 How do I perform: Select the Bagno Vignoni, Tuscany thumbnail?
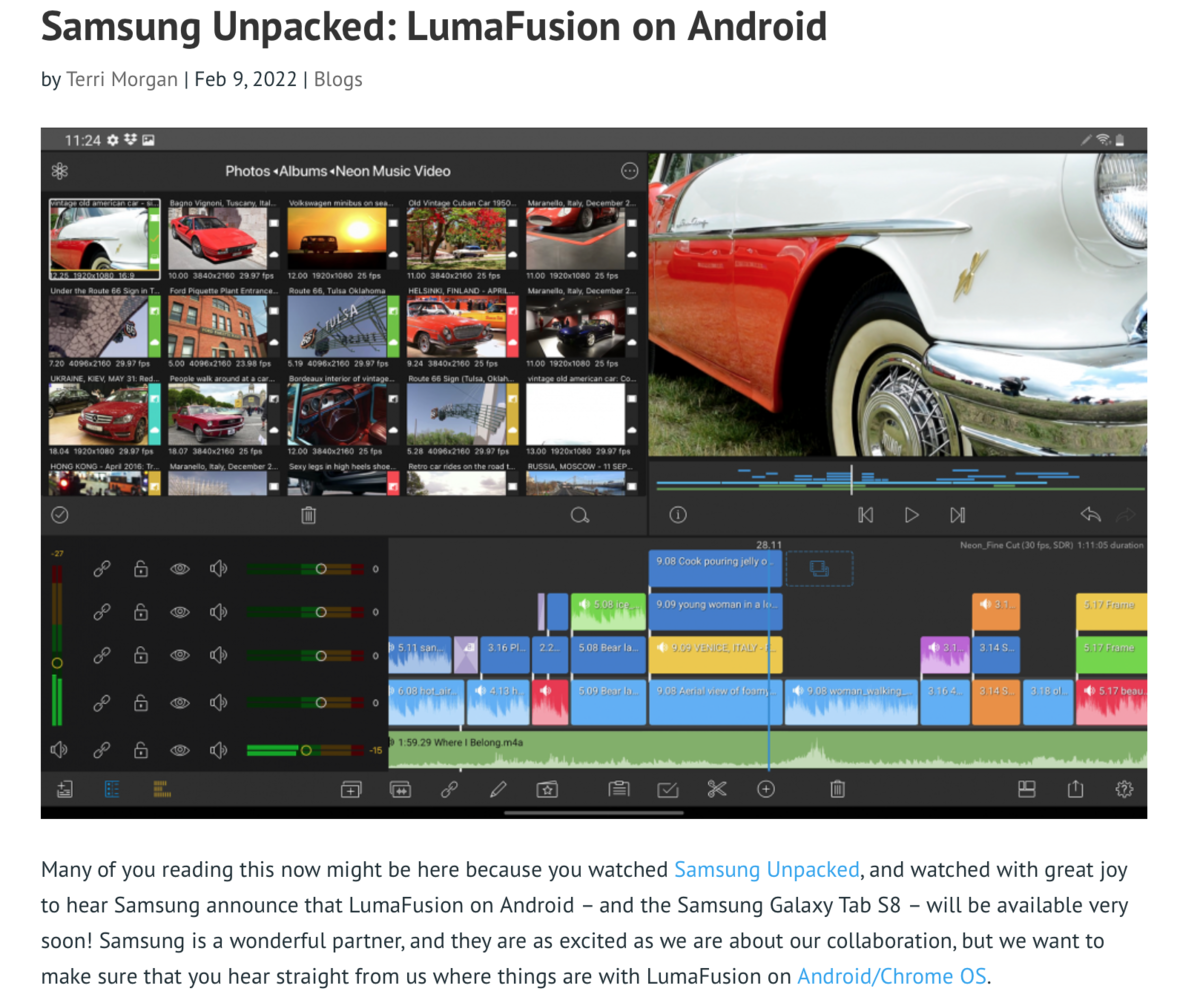220,240
